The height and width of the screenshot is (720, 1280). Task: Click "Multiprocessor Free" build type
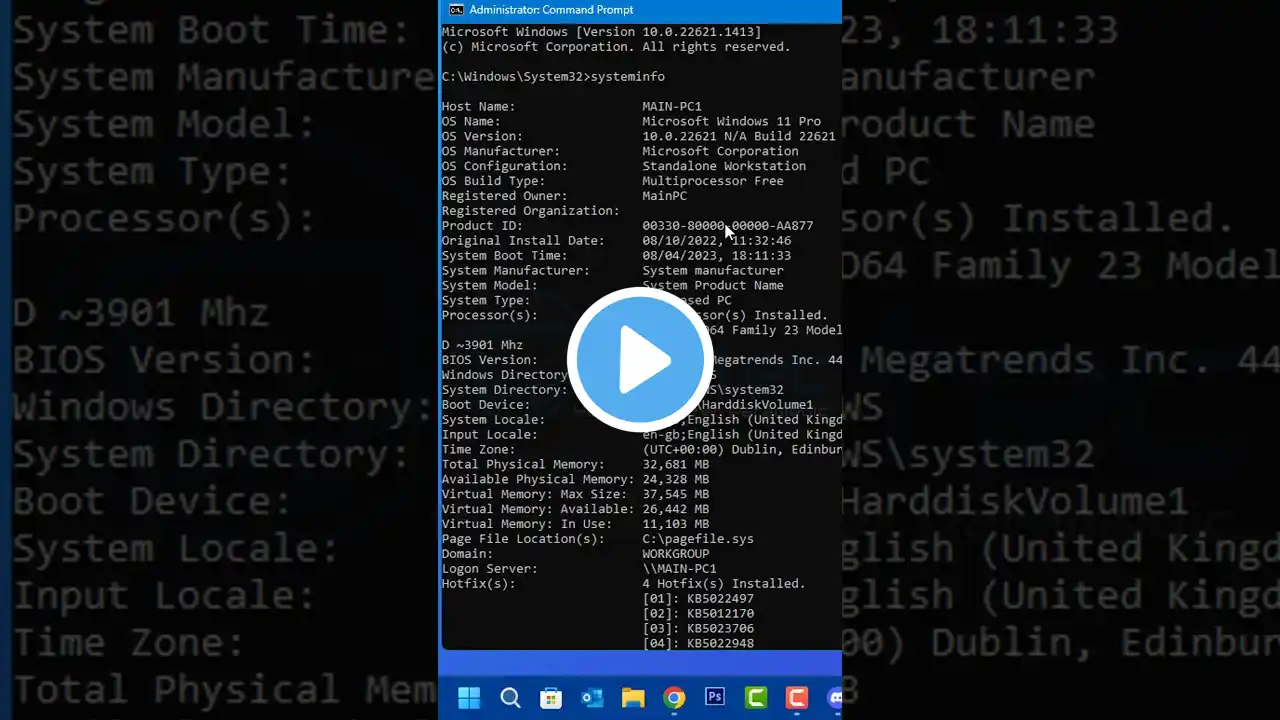713,181
